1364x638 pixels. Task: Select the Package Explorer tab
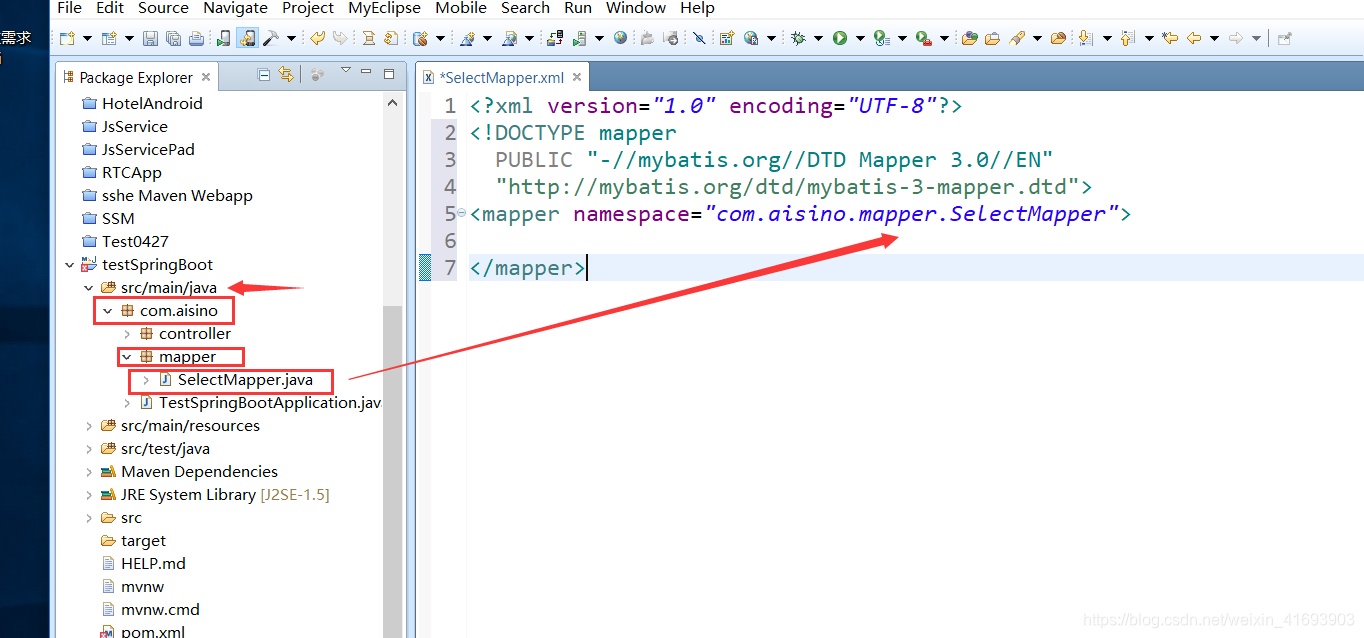pyautogui.click(x=136, y=77)
